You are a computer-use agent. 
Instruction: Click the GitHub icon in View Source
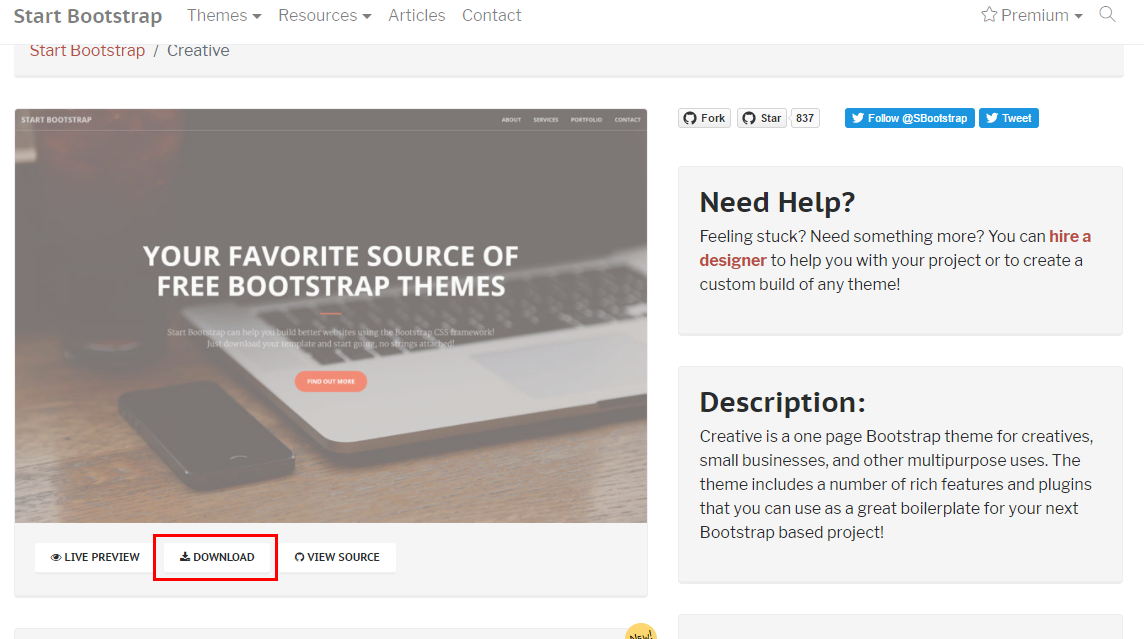pyautogui.click(x=299, y=557)
